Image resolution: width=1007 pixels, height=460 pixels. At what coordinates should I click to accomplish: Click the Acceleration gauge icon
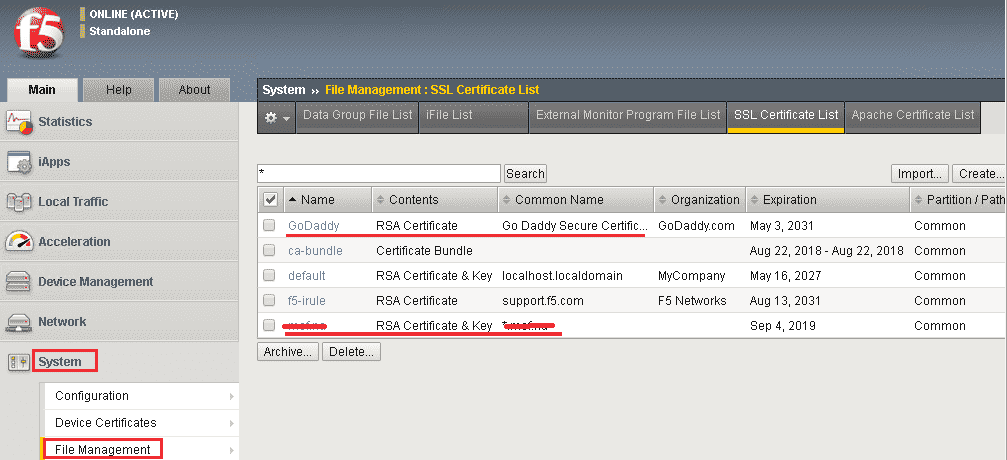point(19,242)
